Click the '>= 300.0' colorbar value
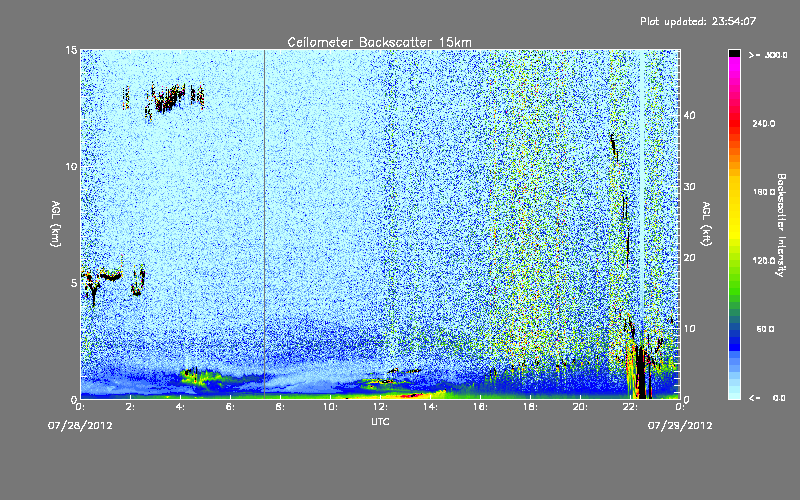 click(768, 55)
